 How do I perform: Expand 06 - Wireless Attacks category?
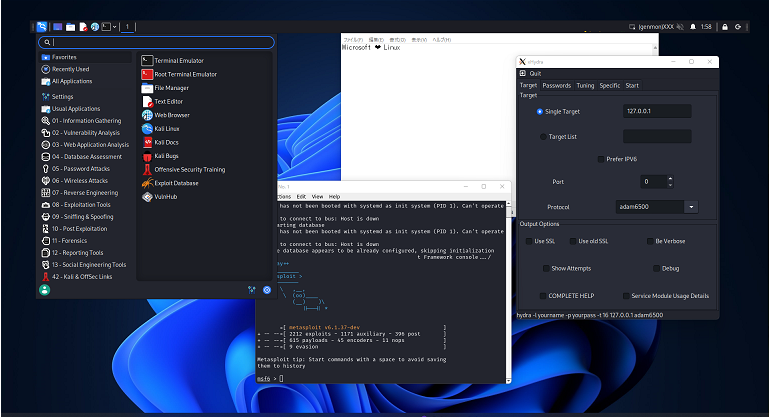point(86,181)
